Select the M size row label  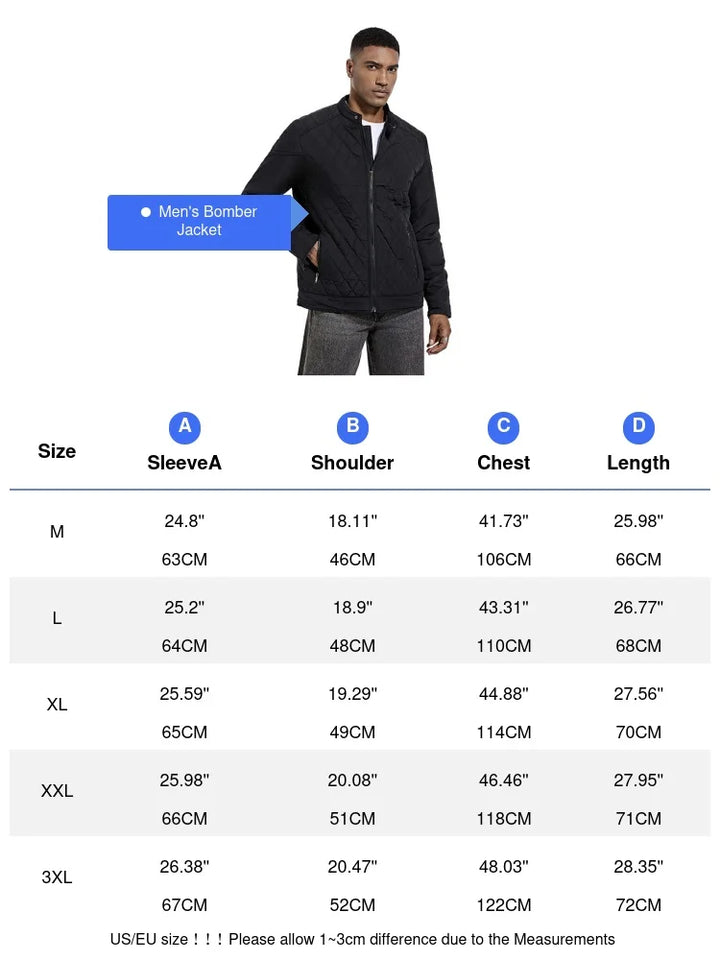(x=57, y=532)
